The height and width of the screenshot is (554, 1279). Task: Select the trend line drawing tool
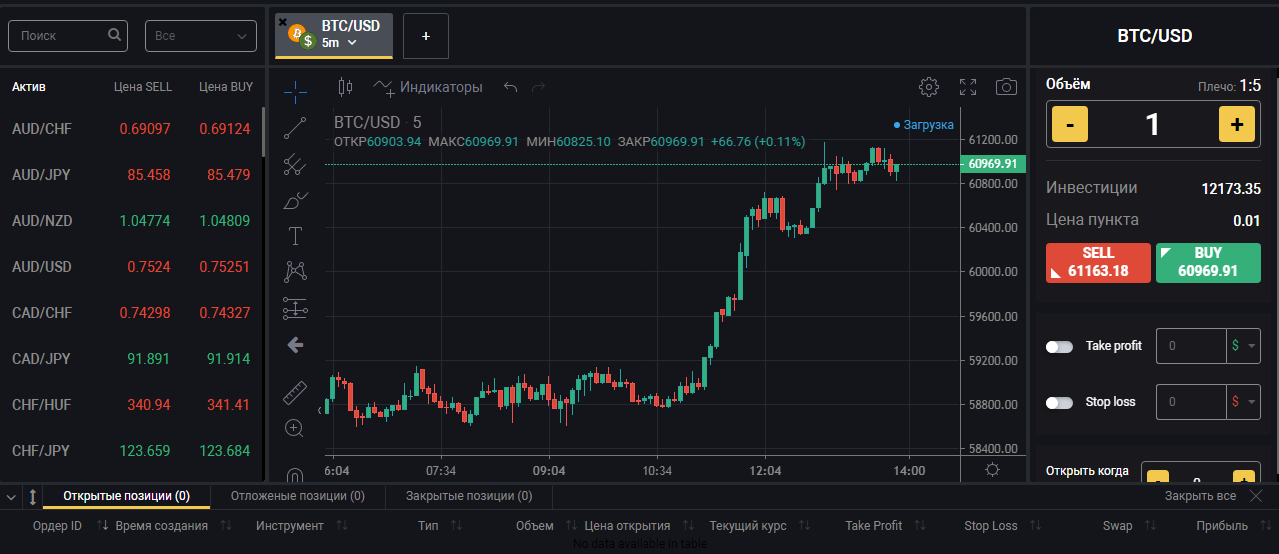click(295, 128)
